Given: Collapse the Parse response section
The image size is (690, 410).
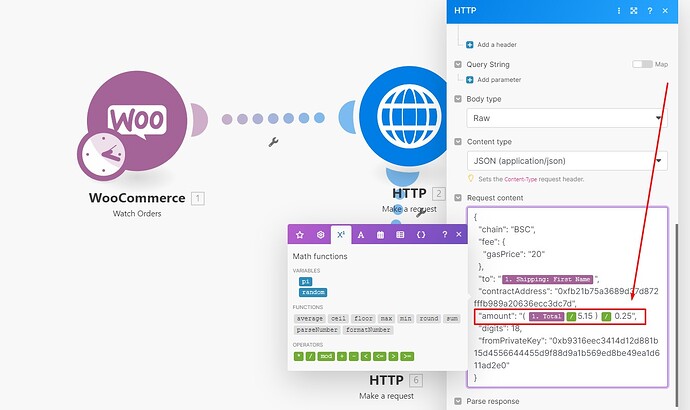Looking at the screenshot, I should click(458, 401).
